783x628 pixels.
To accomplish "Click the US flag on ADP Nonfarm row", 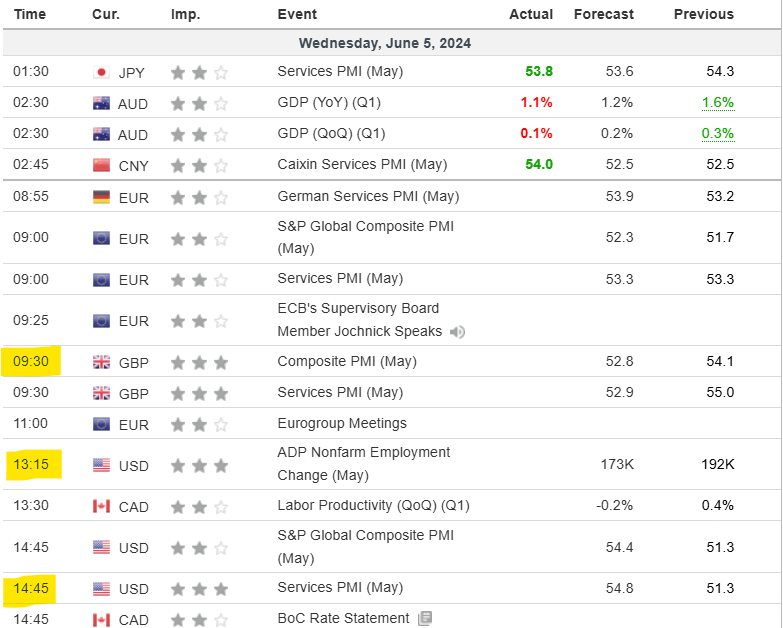I will (x=101, y=465).
